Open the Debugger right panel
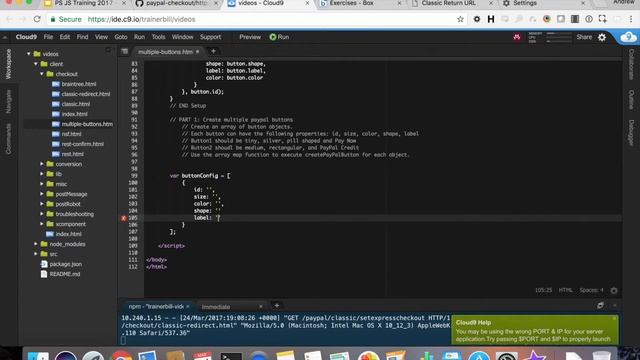Viewport: 640px width, 360px height. (x=631, y=133)
